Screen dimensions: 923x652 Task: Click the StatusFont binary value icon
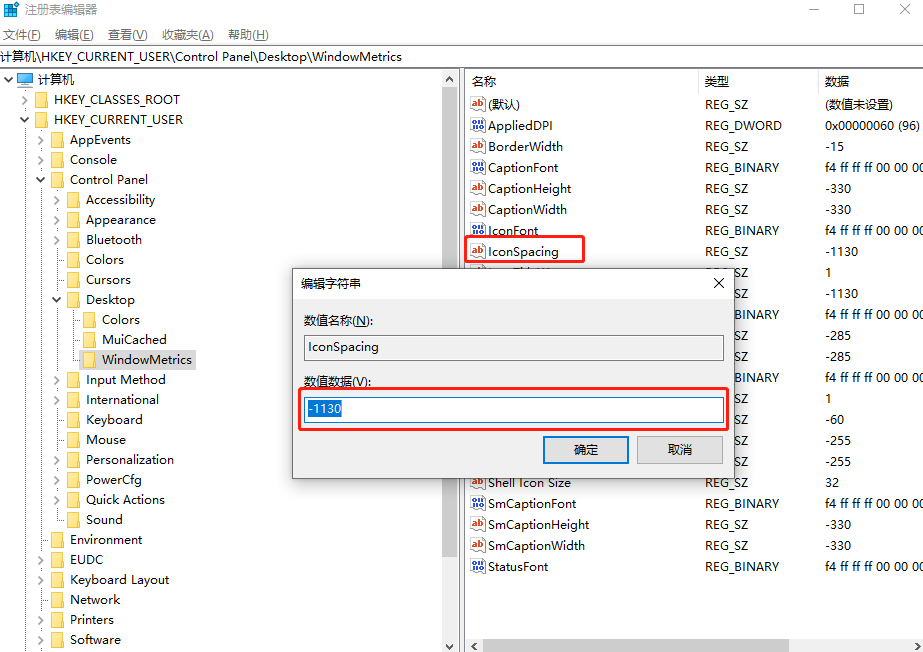(478, 567)
